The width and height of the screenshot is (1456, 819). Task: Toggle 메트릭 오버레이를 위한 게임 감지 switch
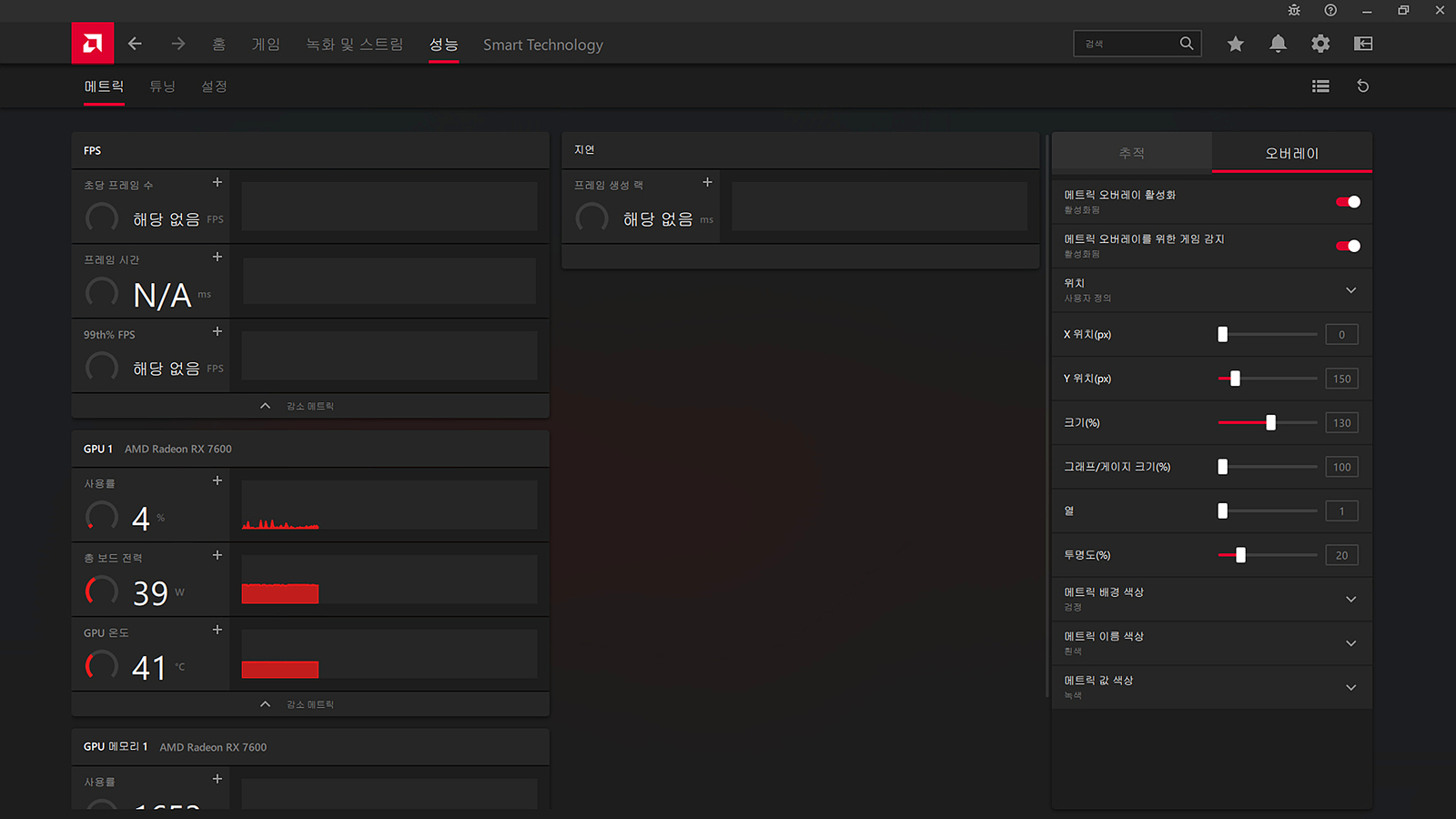tap(1348, 246)
